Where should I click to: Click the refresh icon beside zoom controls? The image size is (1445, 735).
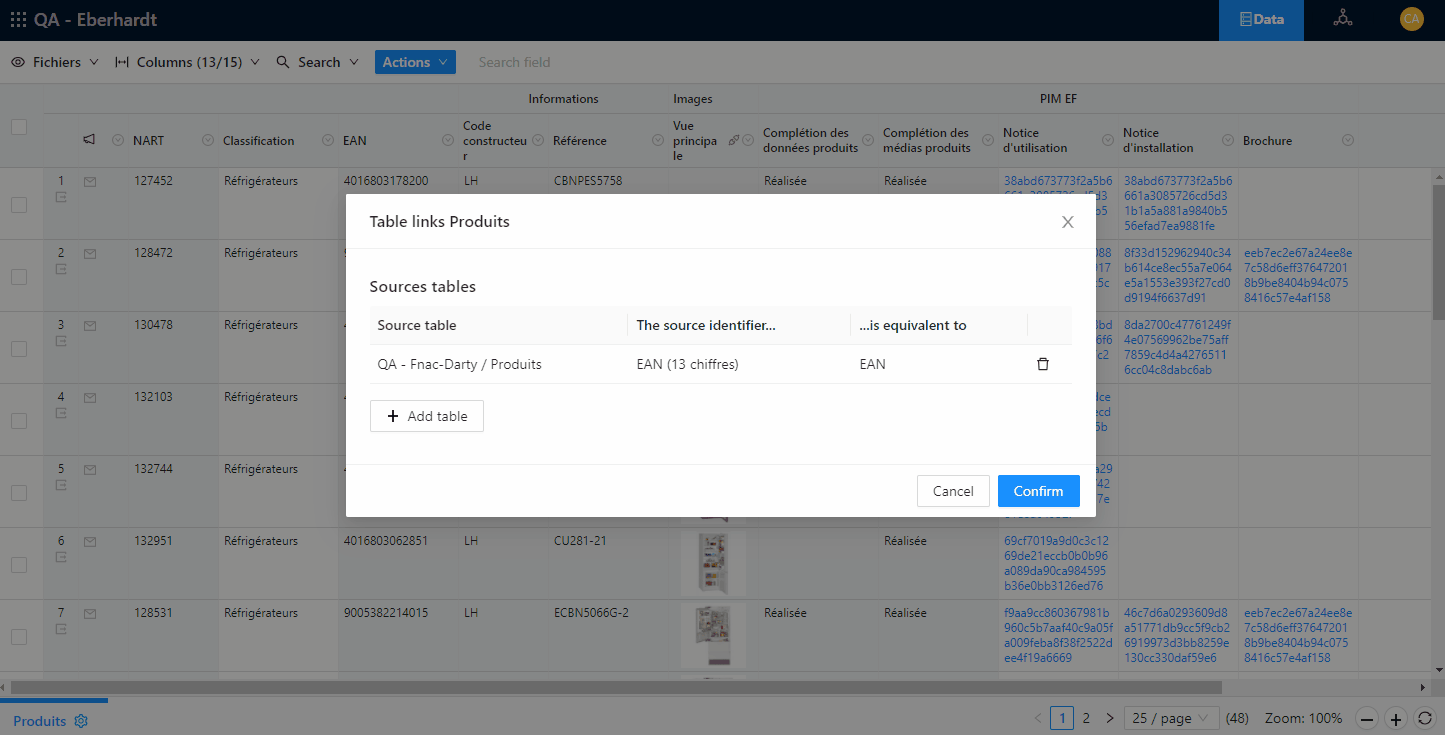coord(1425,718)
